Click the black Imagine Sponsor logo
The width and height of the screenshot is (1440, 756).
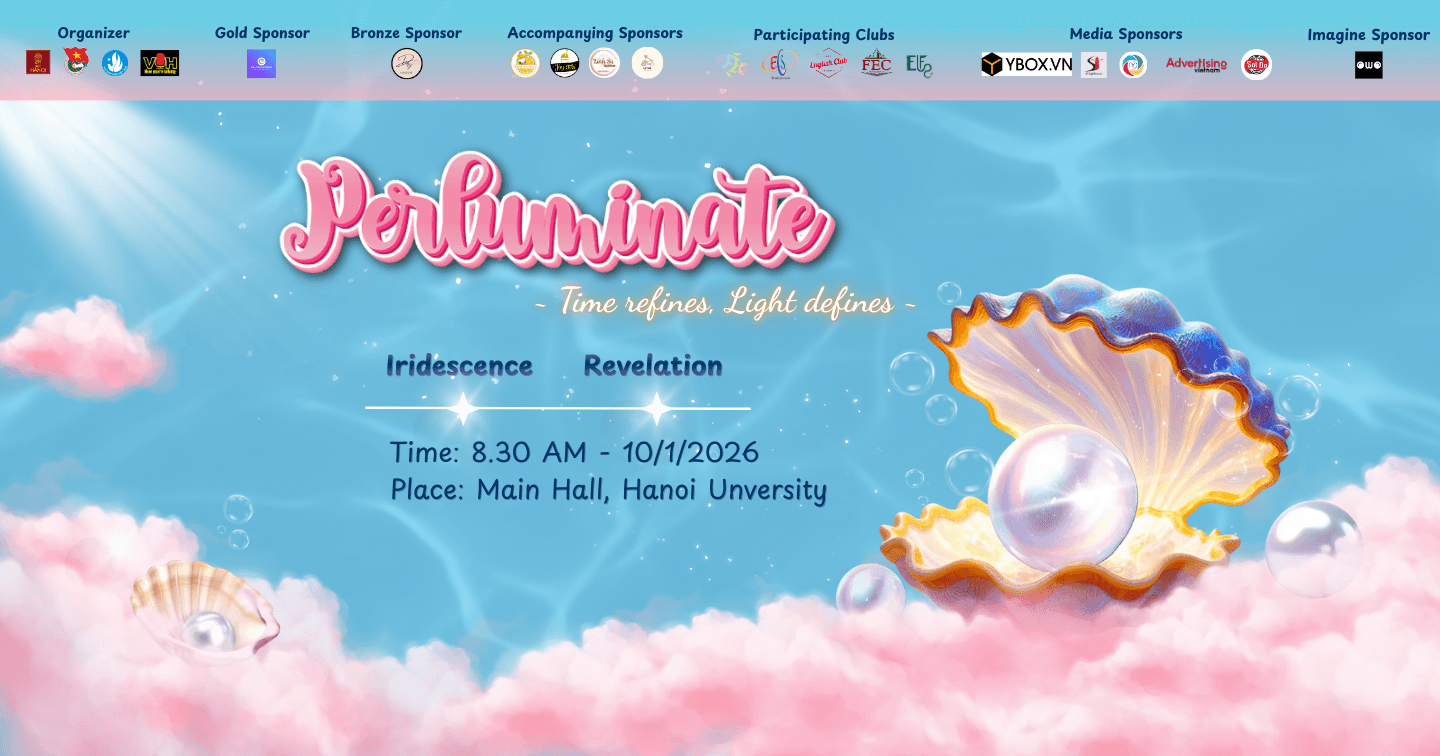[1369, 65]
